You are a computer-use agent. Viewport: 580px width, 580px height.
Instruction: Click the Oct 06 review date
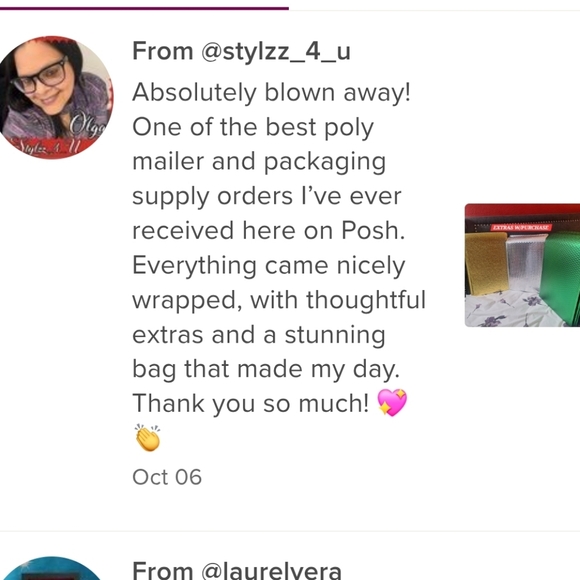[x=167, y=477]
